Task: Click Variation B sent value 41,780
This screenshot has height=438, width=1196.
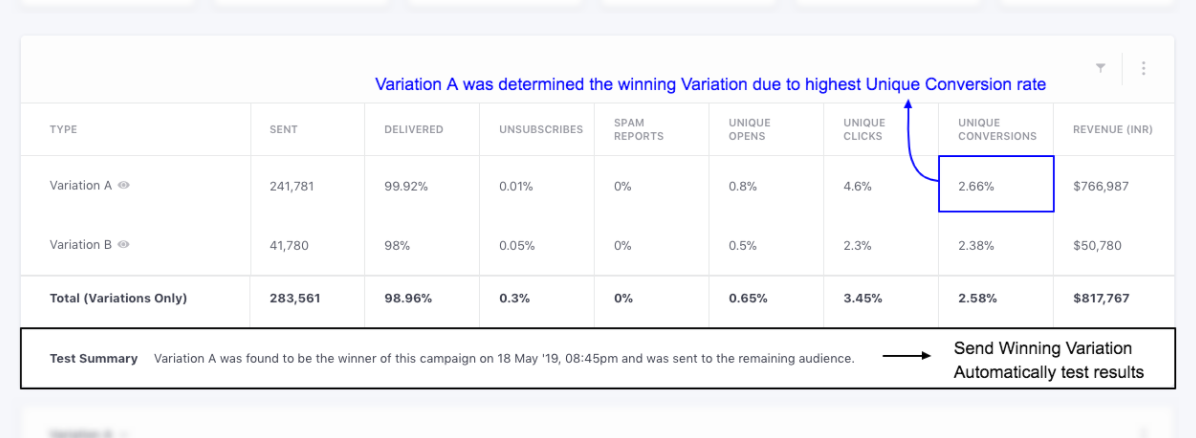Action: [x=289, y=246]
